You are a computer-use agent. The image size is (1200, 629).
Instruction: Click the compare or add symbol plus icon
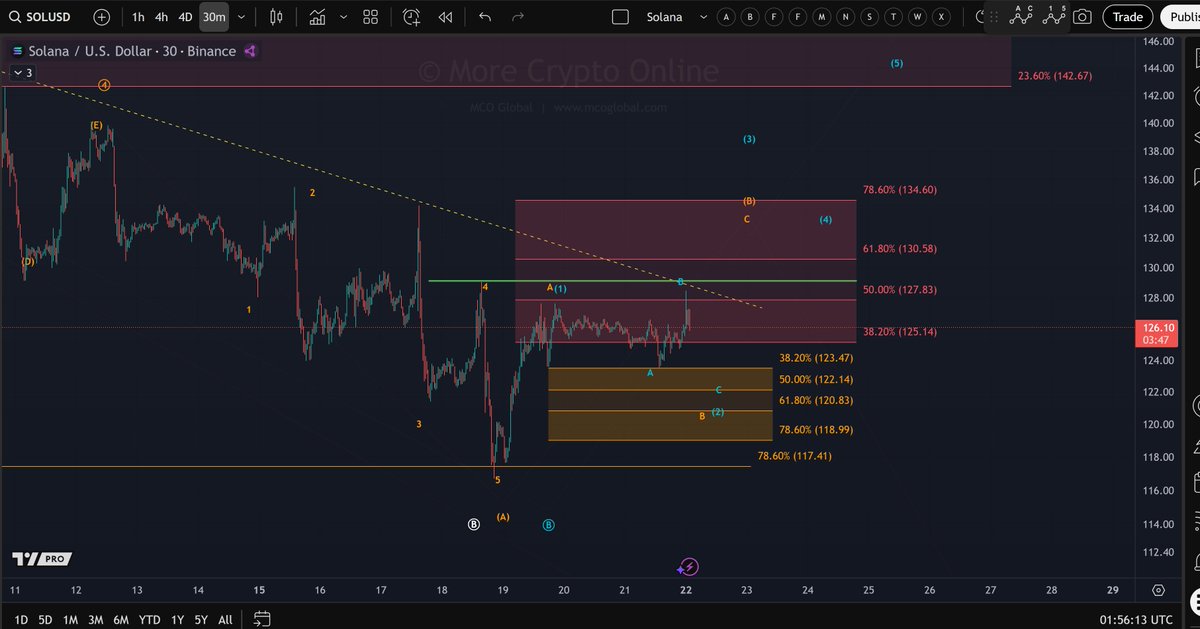tap(102, 17)
